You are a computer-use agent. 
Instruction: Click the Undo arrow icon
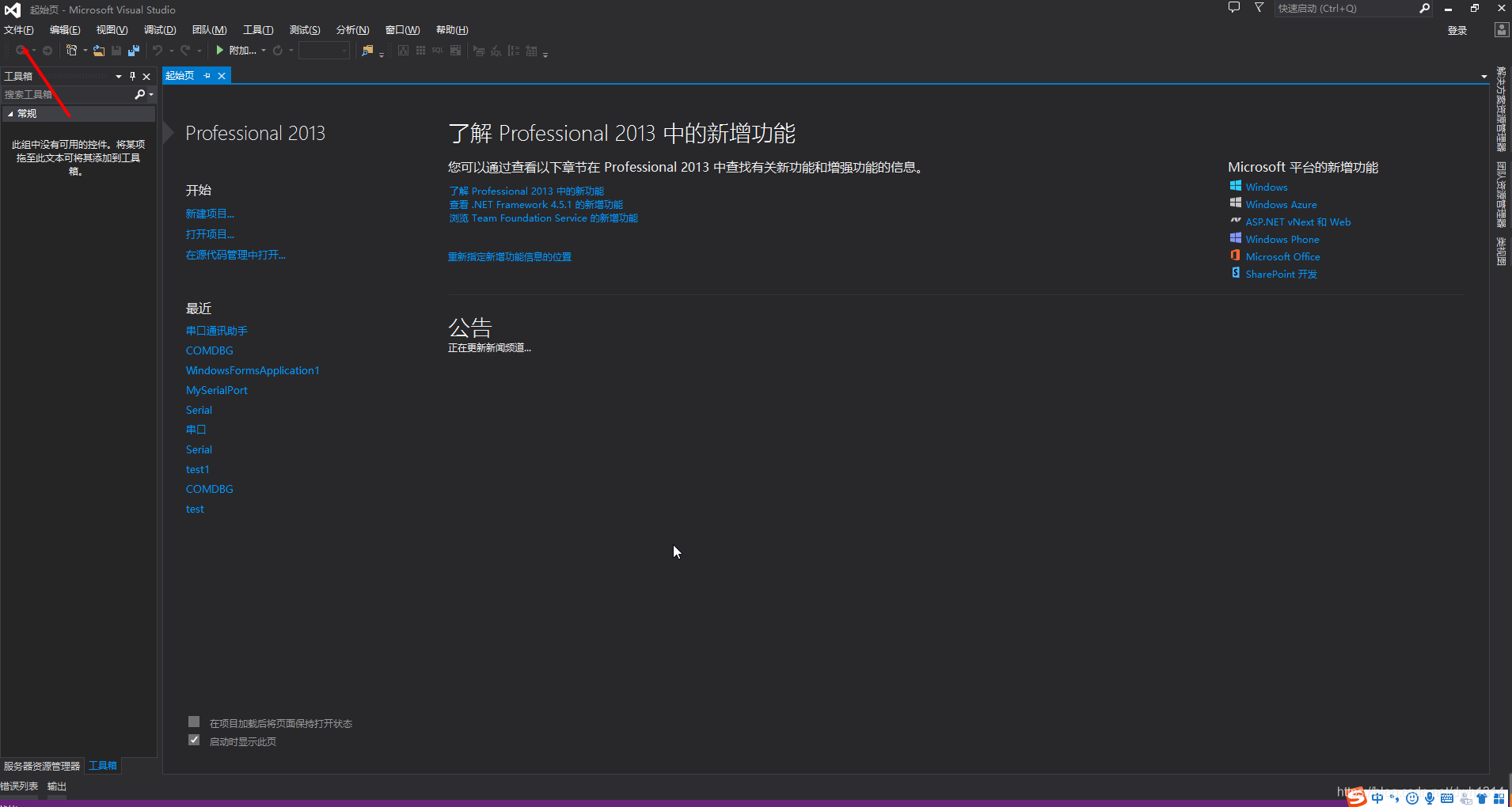click(x=158, y=51)
